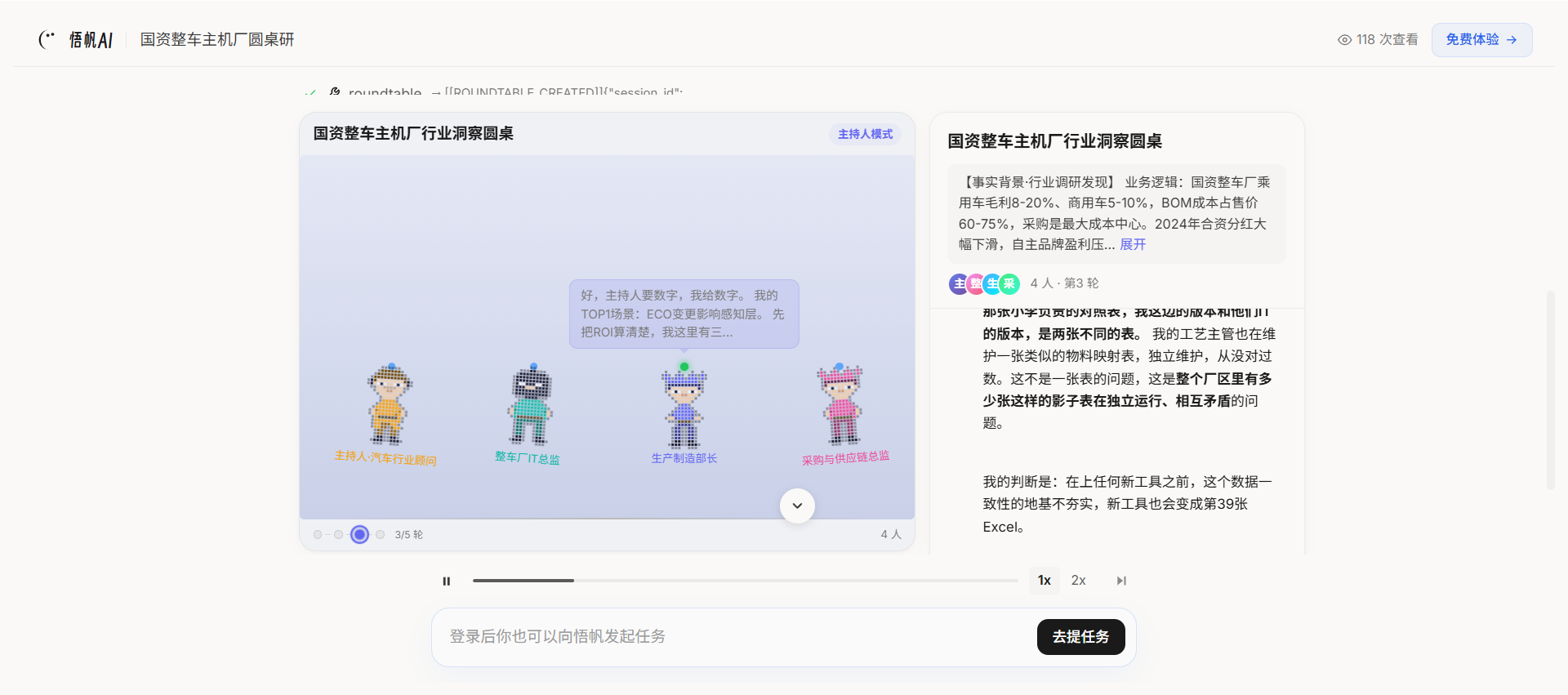Viewport: 1568px width, 695px height.
Task: Click the 去提任务 button
Action: (x=1080, y=636)
